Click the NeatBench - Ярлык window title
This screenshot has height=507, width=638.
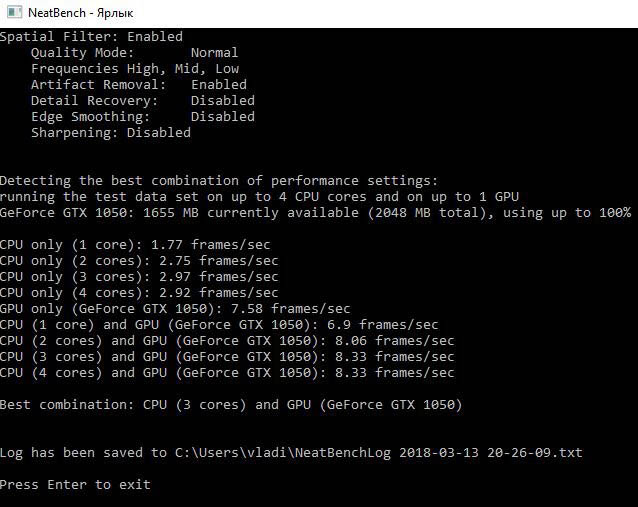pyautogui.click(x=81, y=13)
